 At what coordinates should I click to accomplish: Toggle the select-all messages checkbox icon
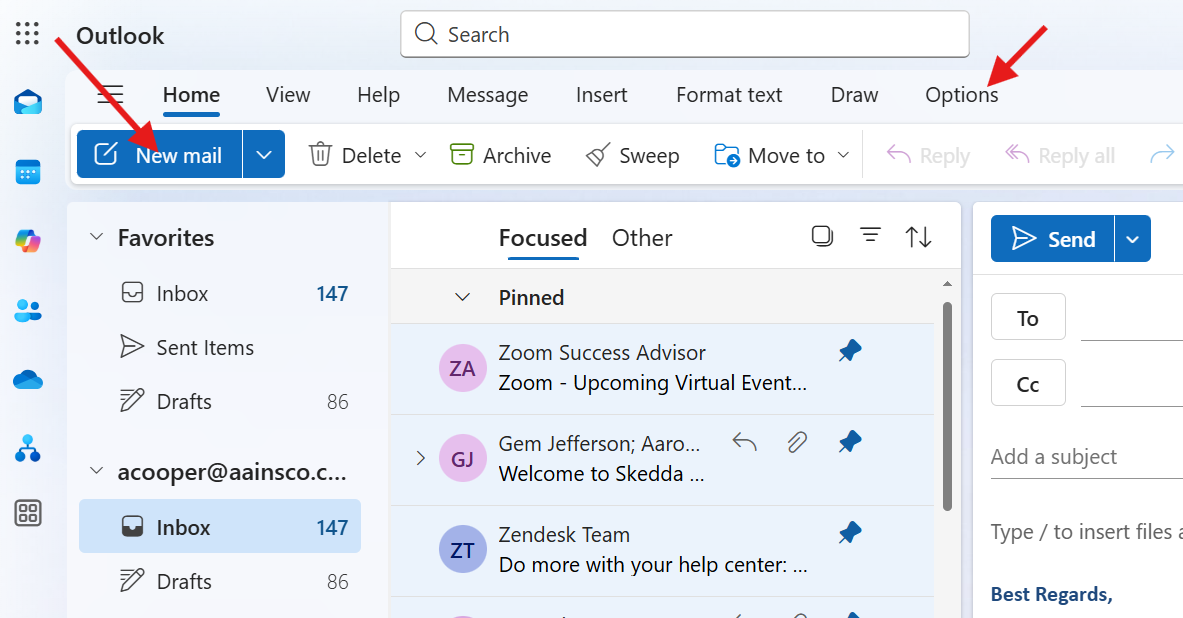[x=822, y=236]
